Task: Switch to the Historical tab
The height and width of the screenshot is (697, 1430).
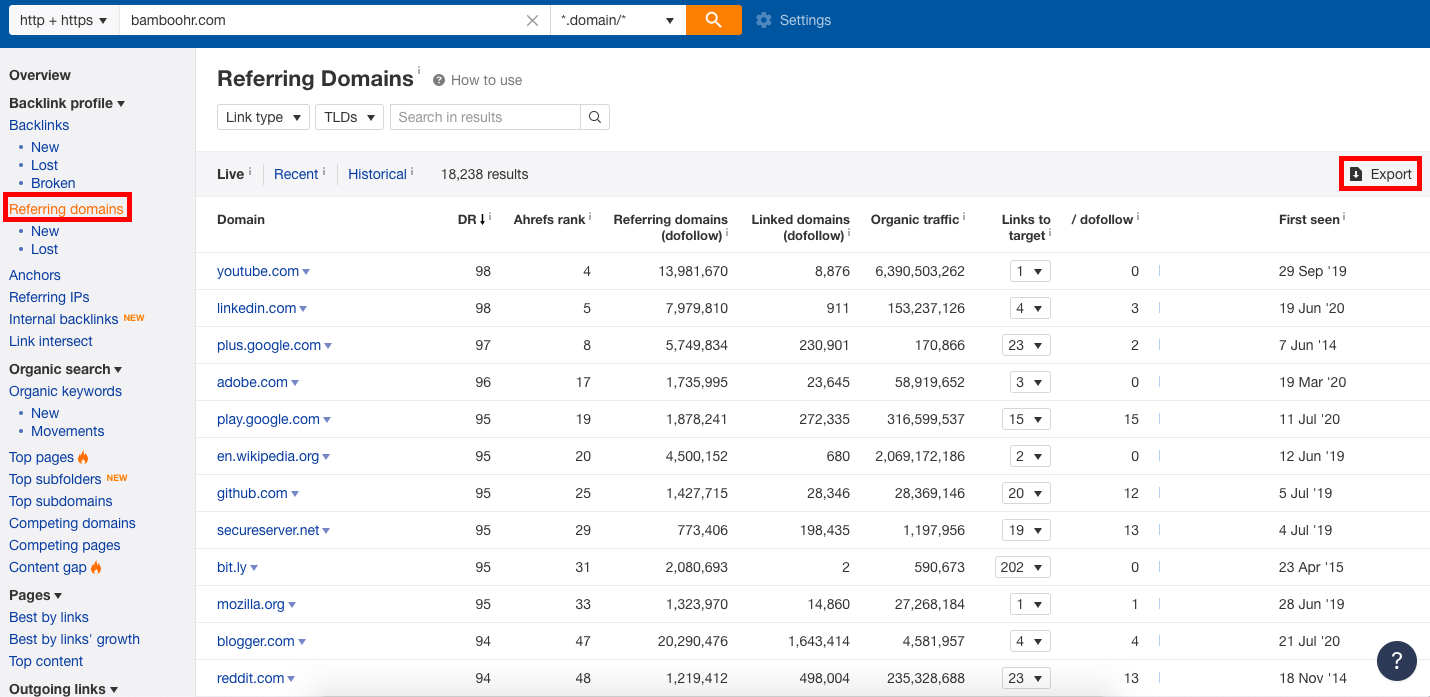Action: pyautogui.click(x=377, y=174)
